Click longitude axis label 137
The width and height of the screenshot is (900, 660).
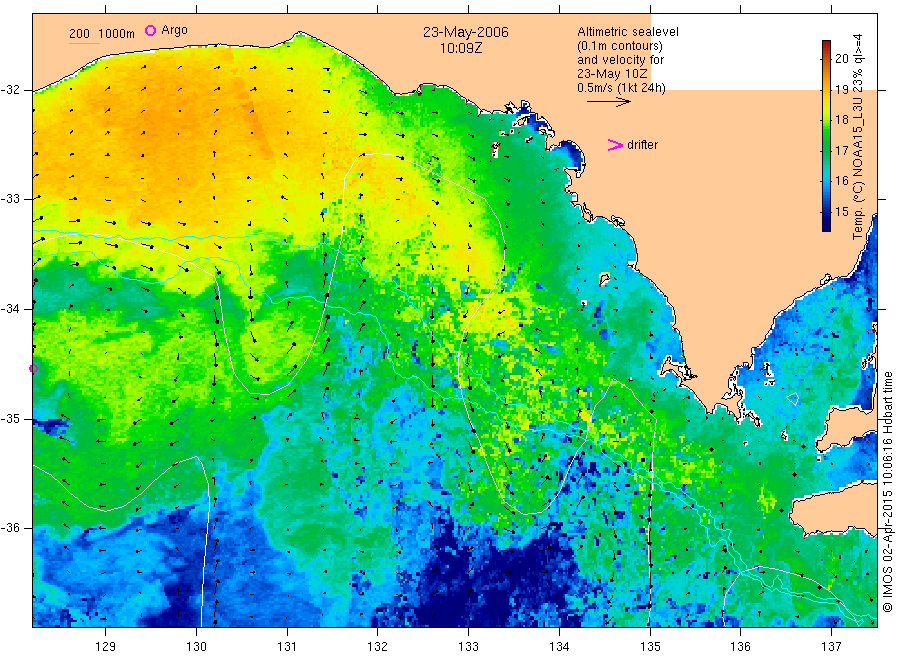point(831,647)
